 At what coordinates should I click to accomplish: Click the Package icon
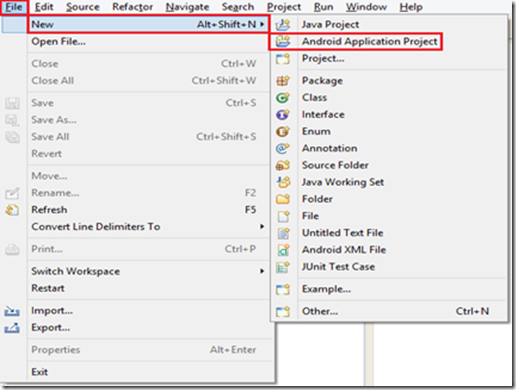point(283,81)
